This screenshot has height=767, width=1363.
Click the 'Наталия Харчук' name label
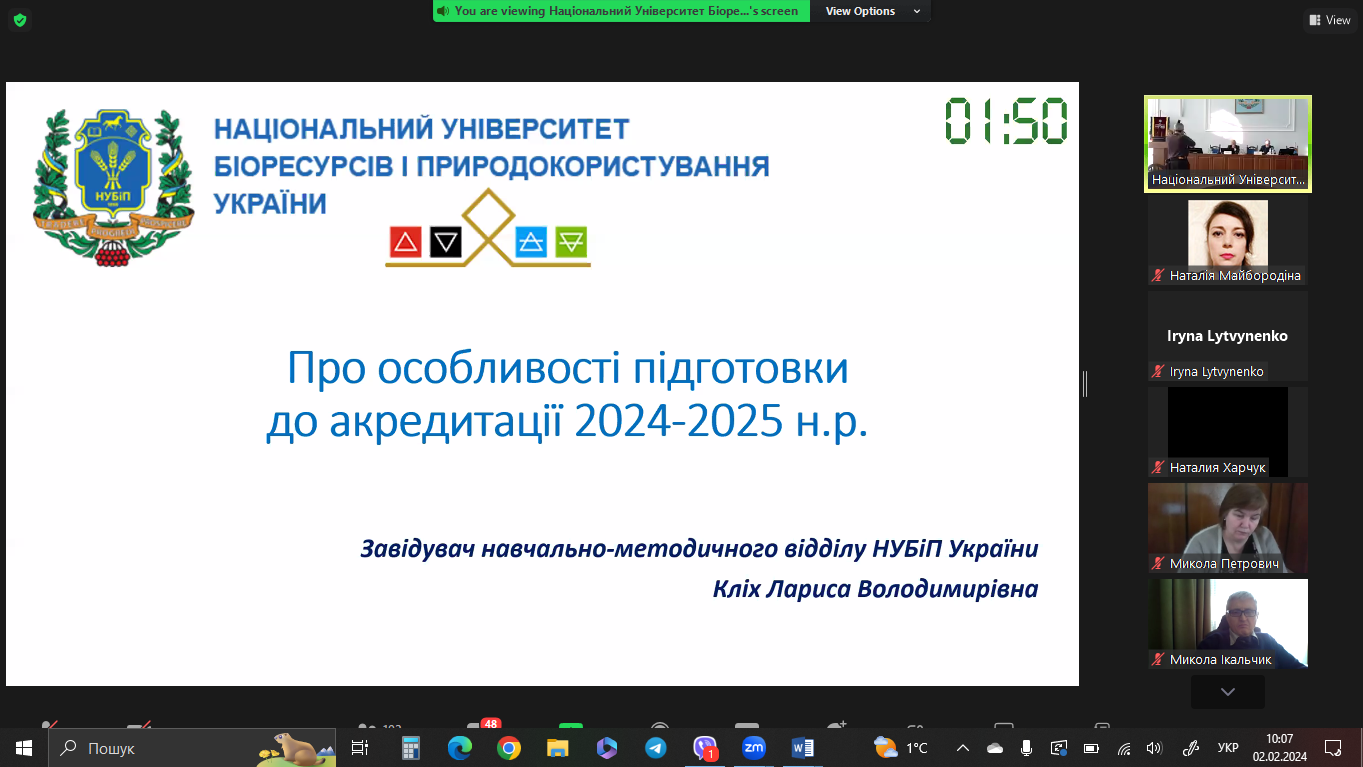[x=1217, y=467]
